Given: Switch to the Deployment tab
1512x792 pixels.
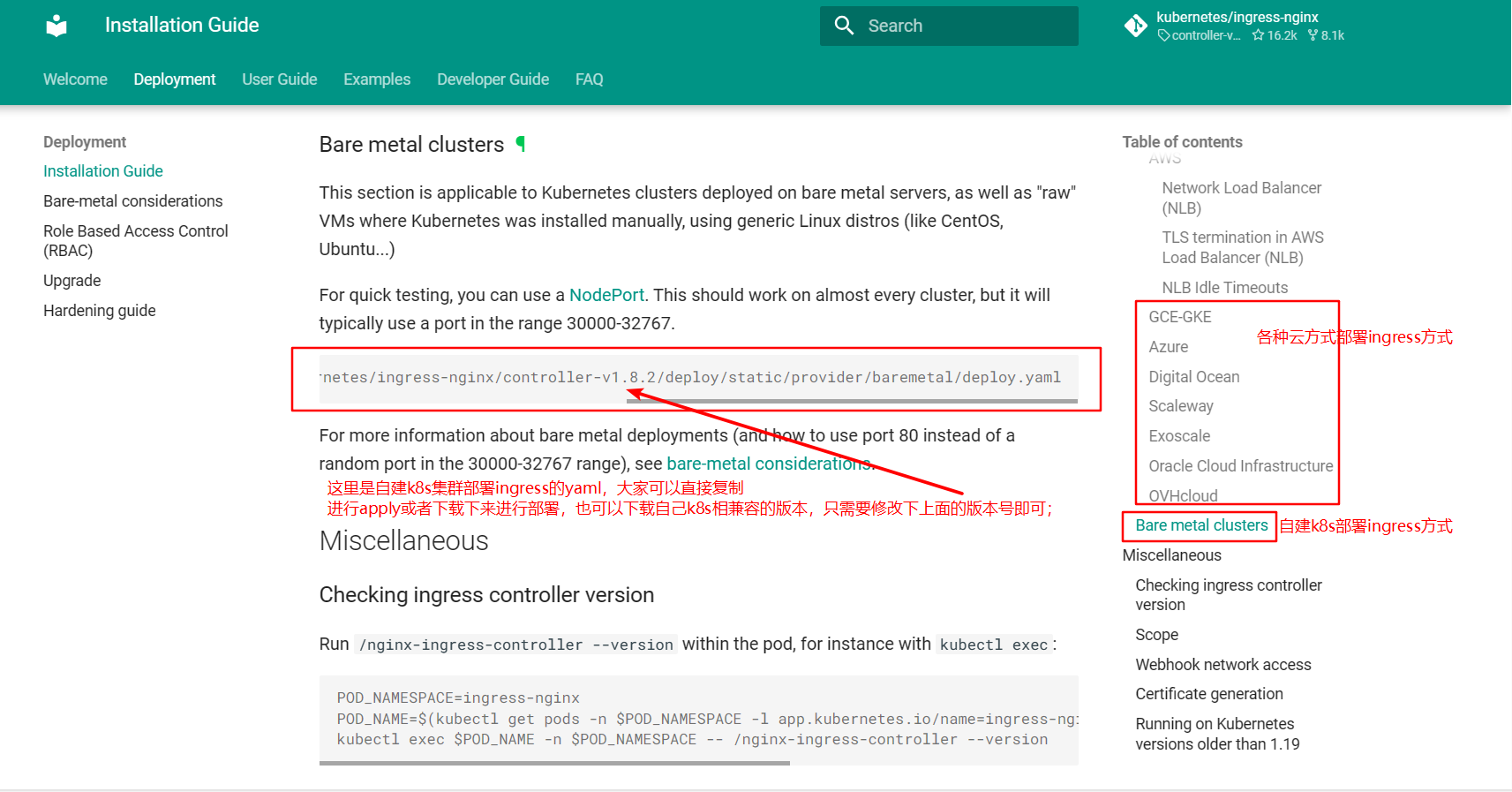Looking at the screenshot, I should click(175, 79).
